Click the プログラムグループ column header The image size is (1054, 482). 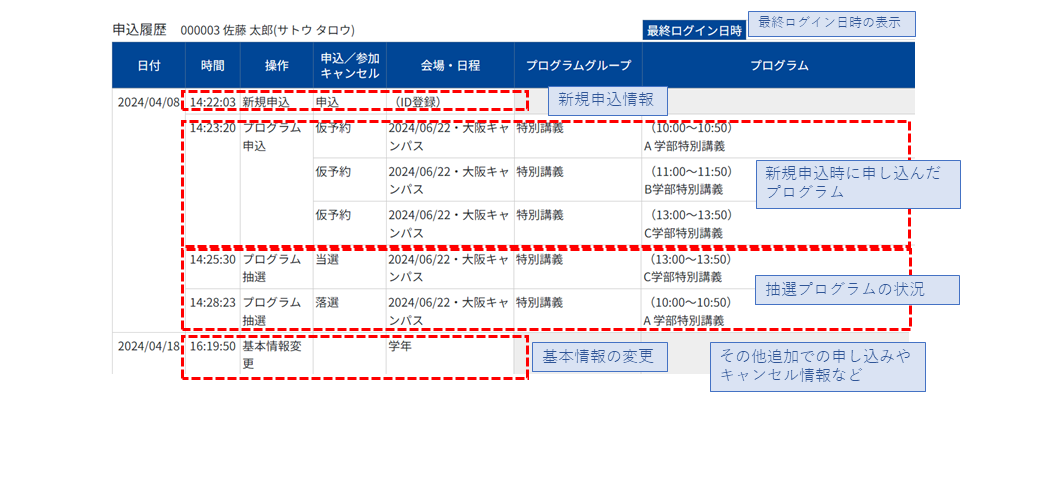(578, 65)
